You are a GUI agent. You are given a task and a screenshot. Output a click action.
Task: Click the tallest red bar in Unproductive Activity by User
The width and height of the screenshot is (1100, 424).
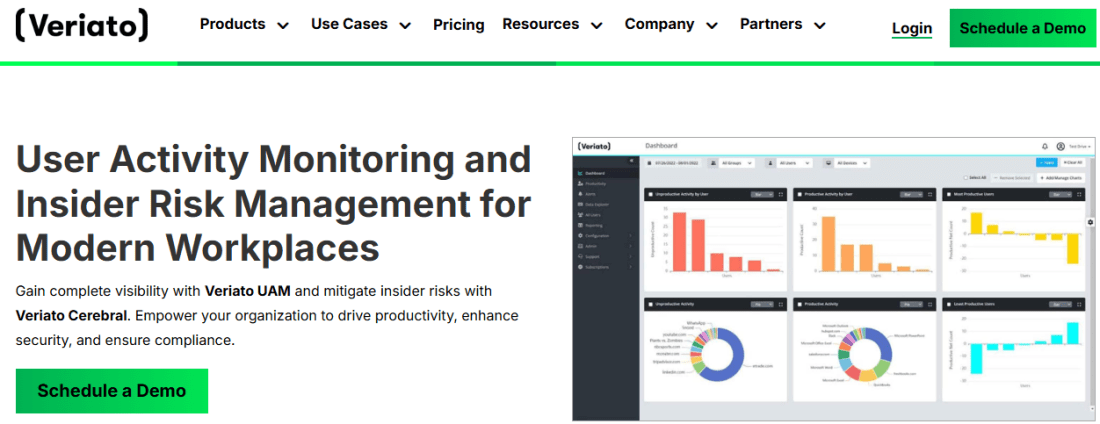point(679,241)
